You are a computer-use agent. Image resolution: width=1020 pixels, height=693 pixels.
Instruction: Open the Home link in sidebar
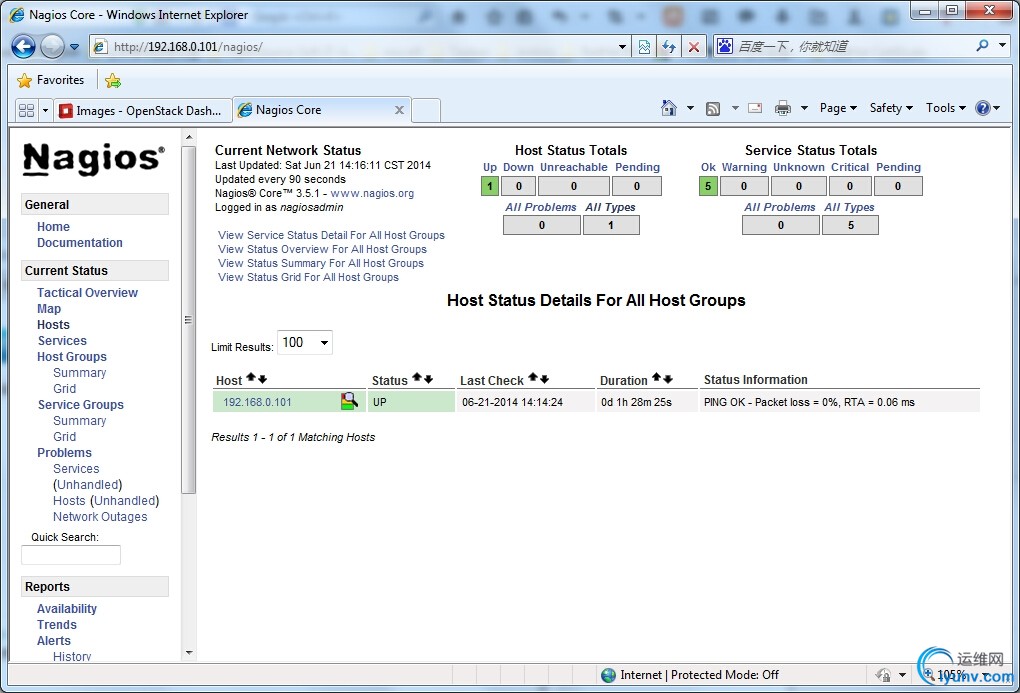[x=53, y=226]
